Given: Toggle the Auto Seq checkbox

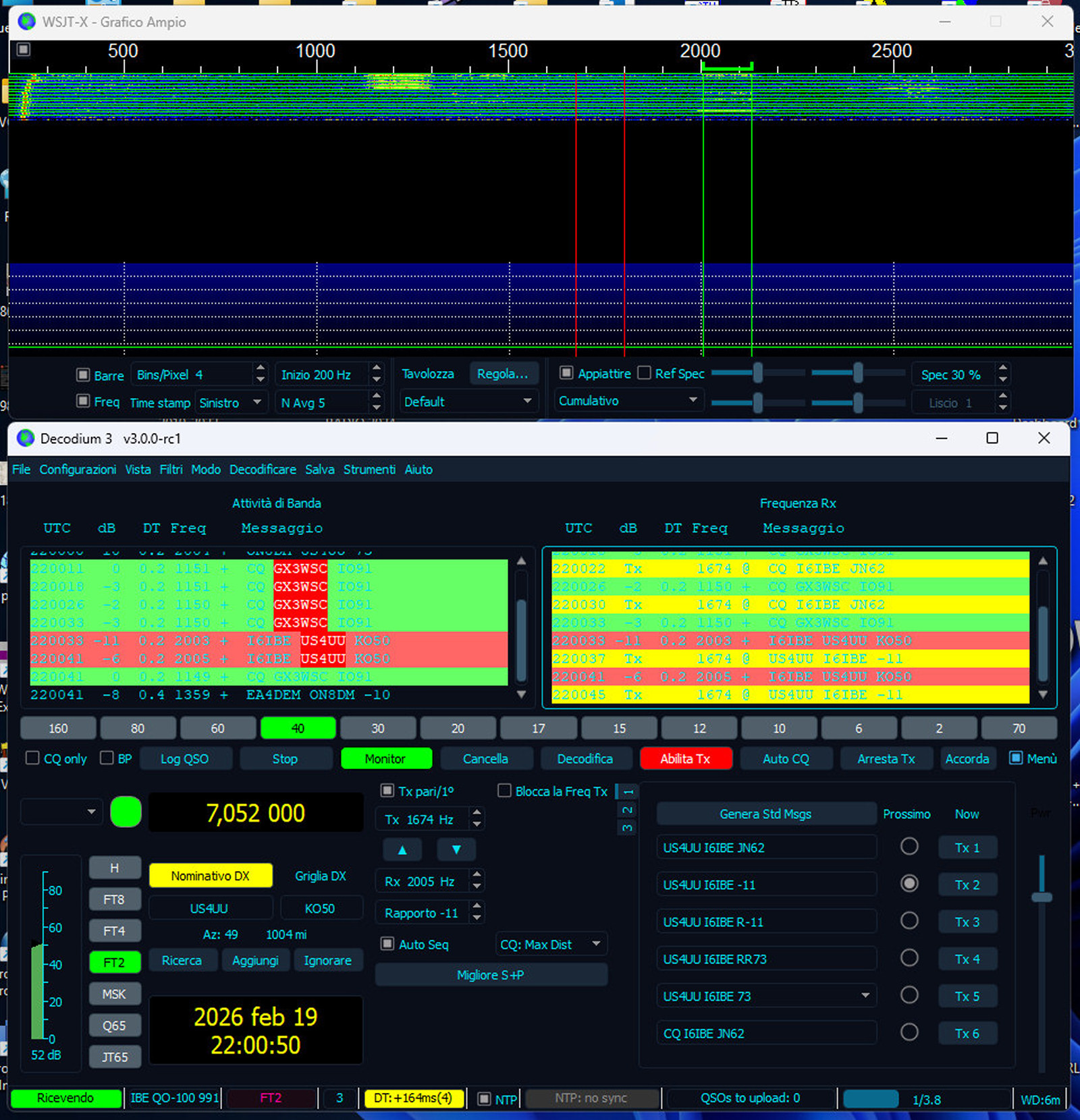Looking at the screenshot, I should (x=387, y=944).
